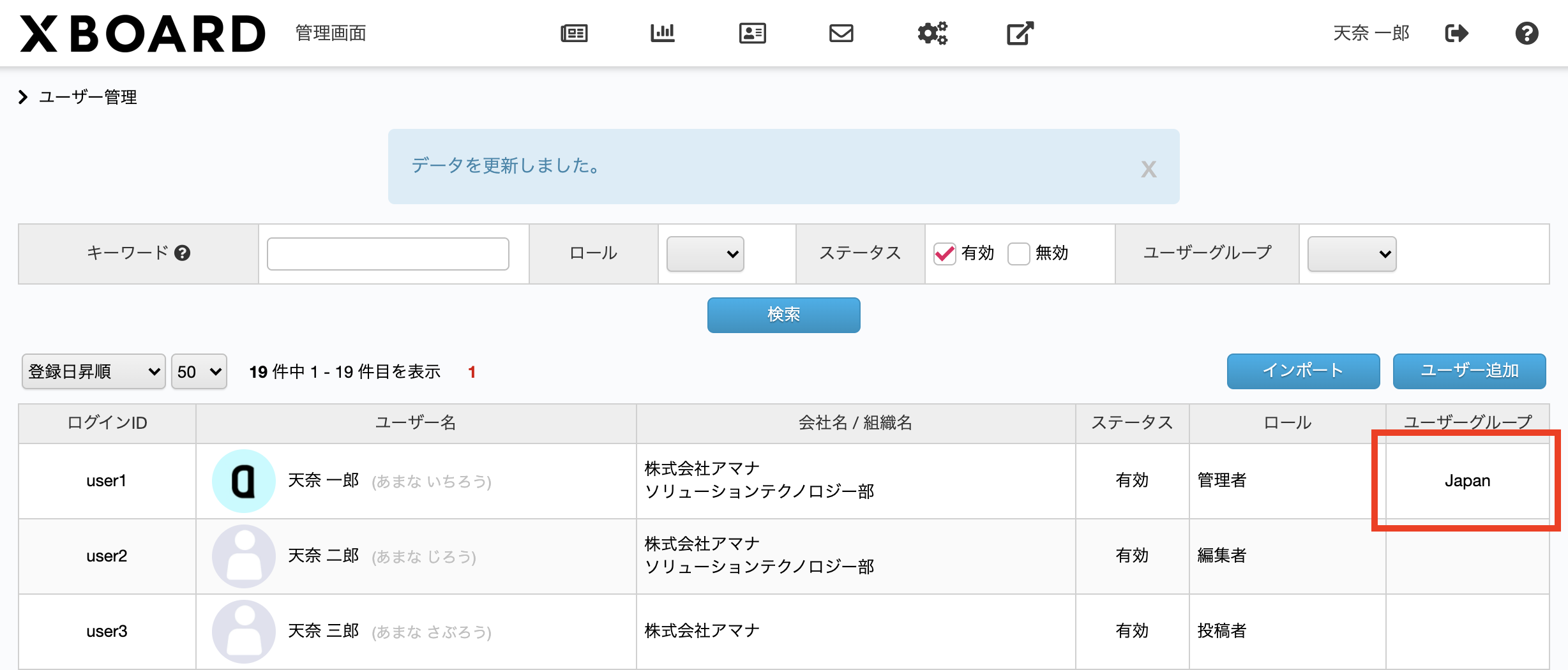Expand the ロール filter dropdown
Screen dimensions: 1568x670
pos(705,254)
